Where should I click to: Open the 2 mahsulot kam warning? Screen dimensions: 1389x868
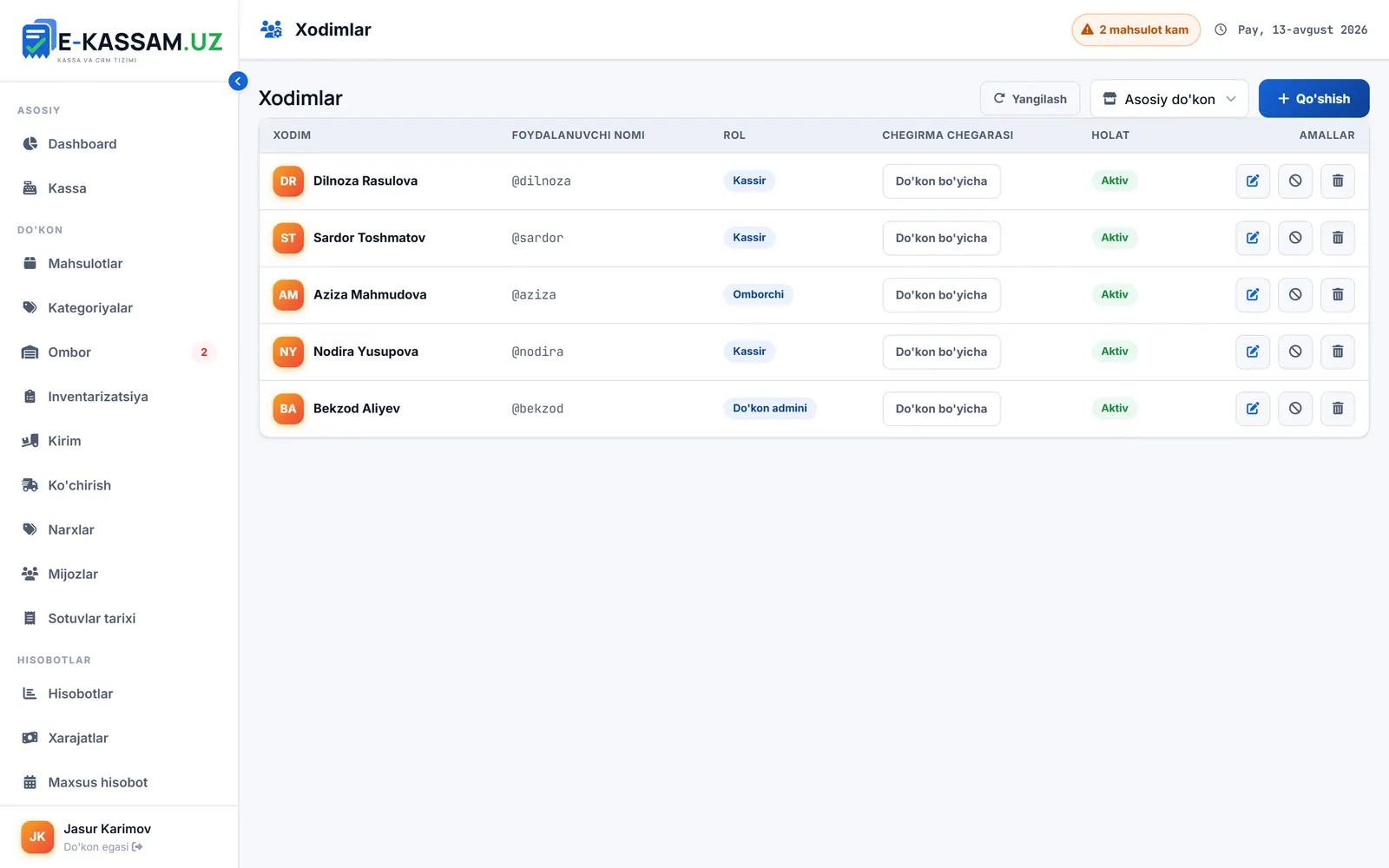tap(1136, 30)
